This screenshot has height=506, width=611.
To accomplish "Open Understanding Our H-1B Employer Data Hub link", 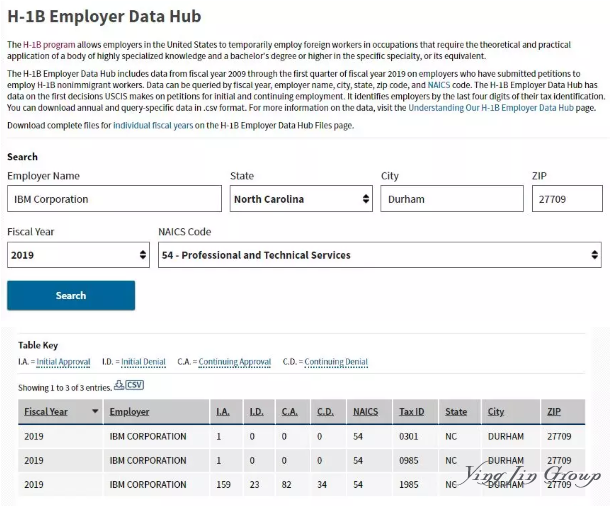I will 491,108.
